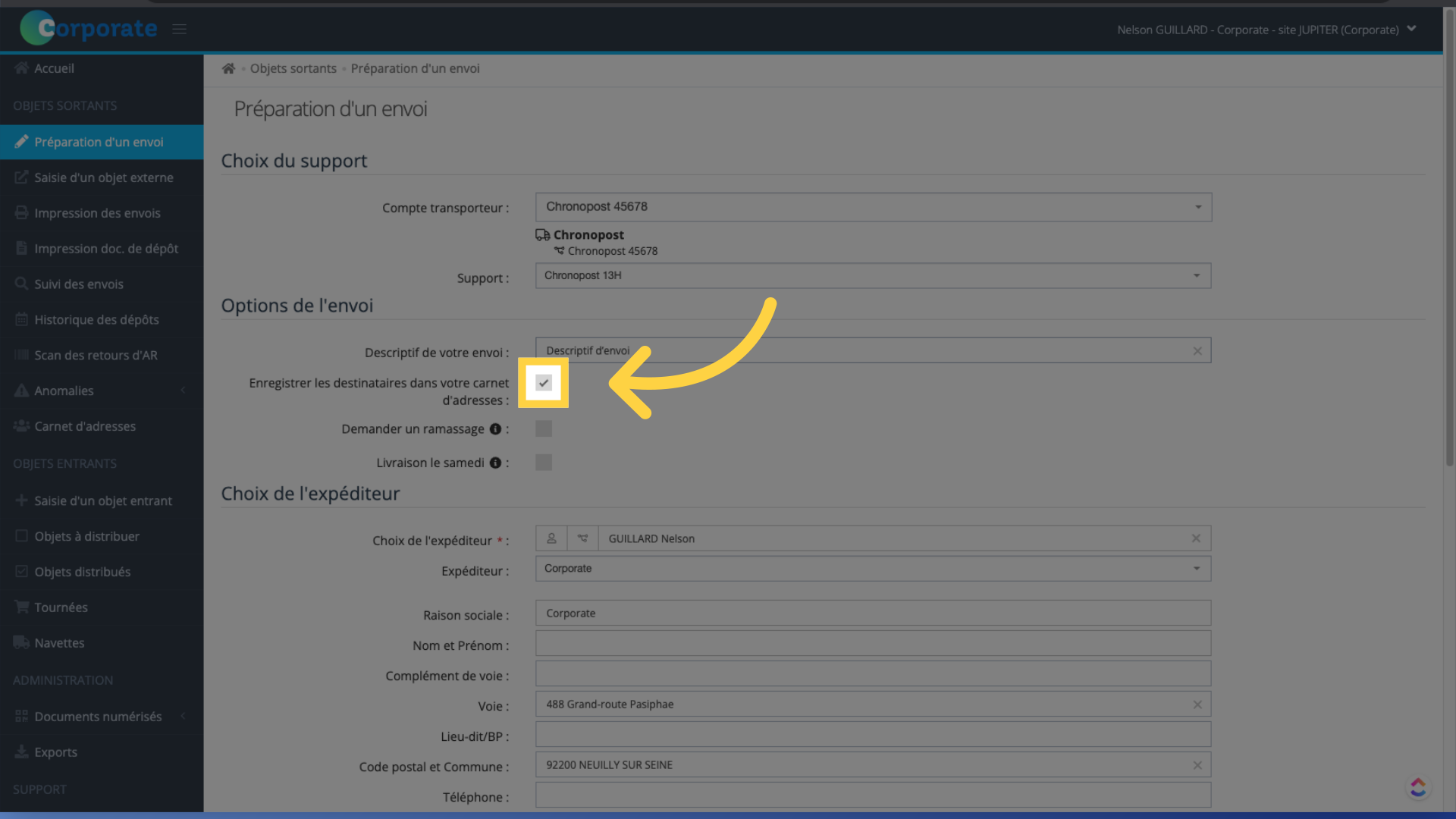This screenshot has height=819, width=1456.
Task: Click the Corporate logo
Action: pyautogui.click(x=89, y=28)
